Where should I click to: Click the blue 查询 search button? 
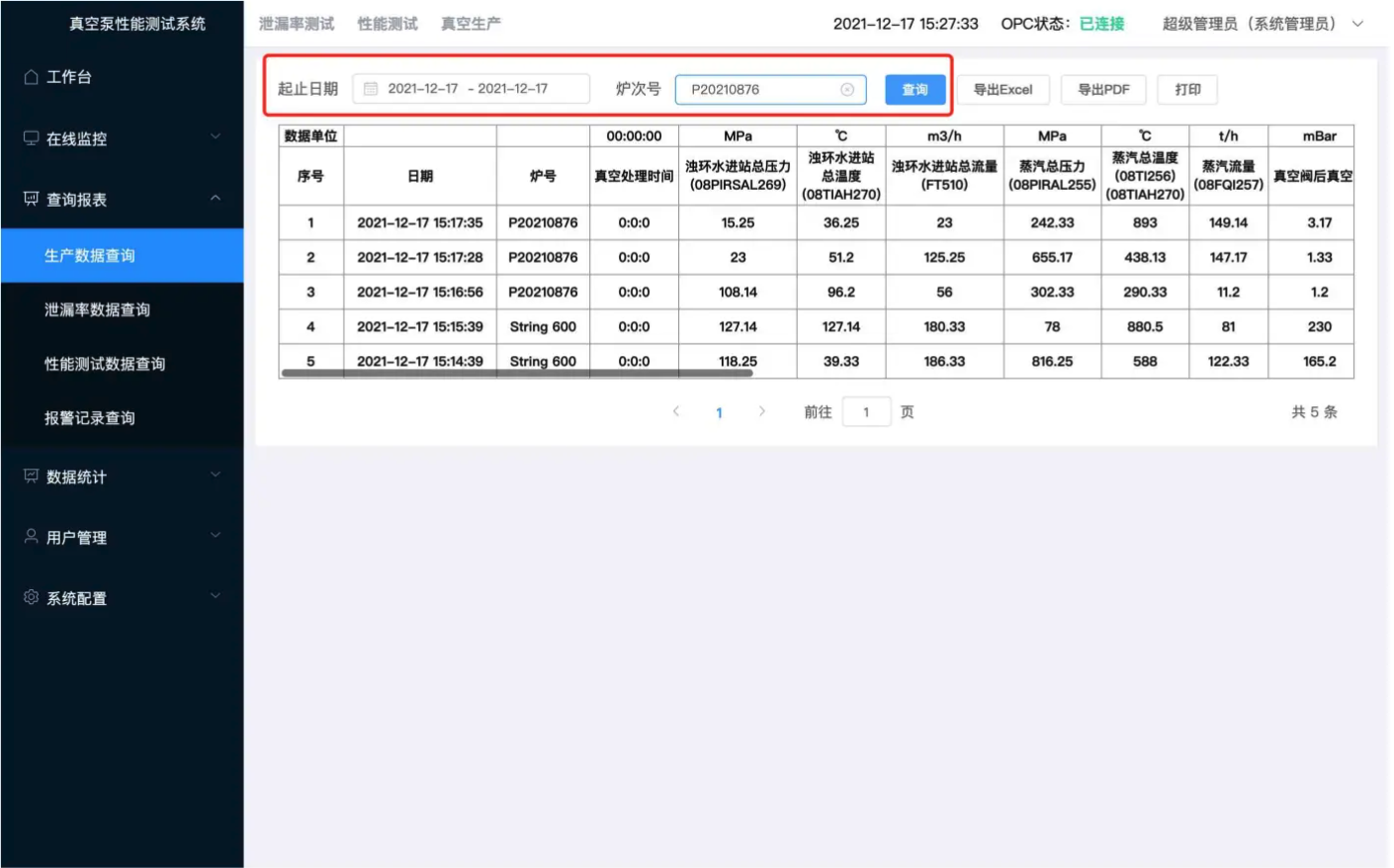coord(915,90)
